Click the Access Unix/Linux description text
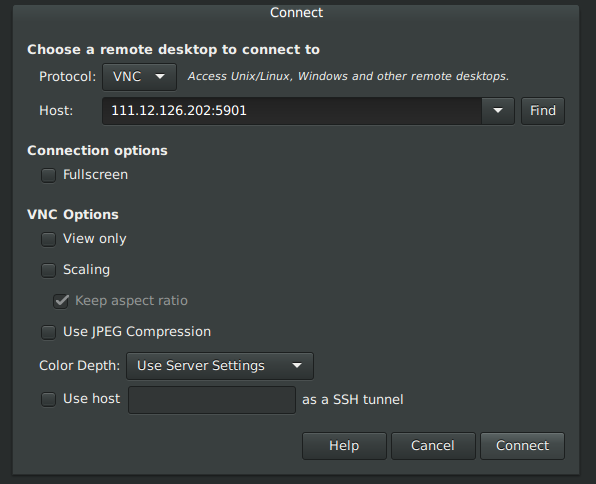Viewport: 596px width, 484px height. tap(348, 76)
